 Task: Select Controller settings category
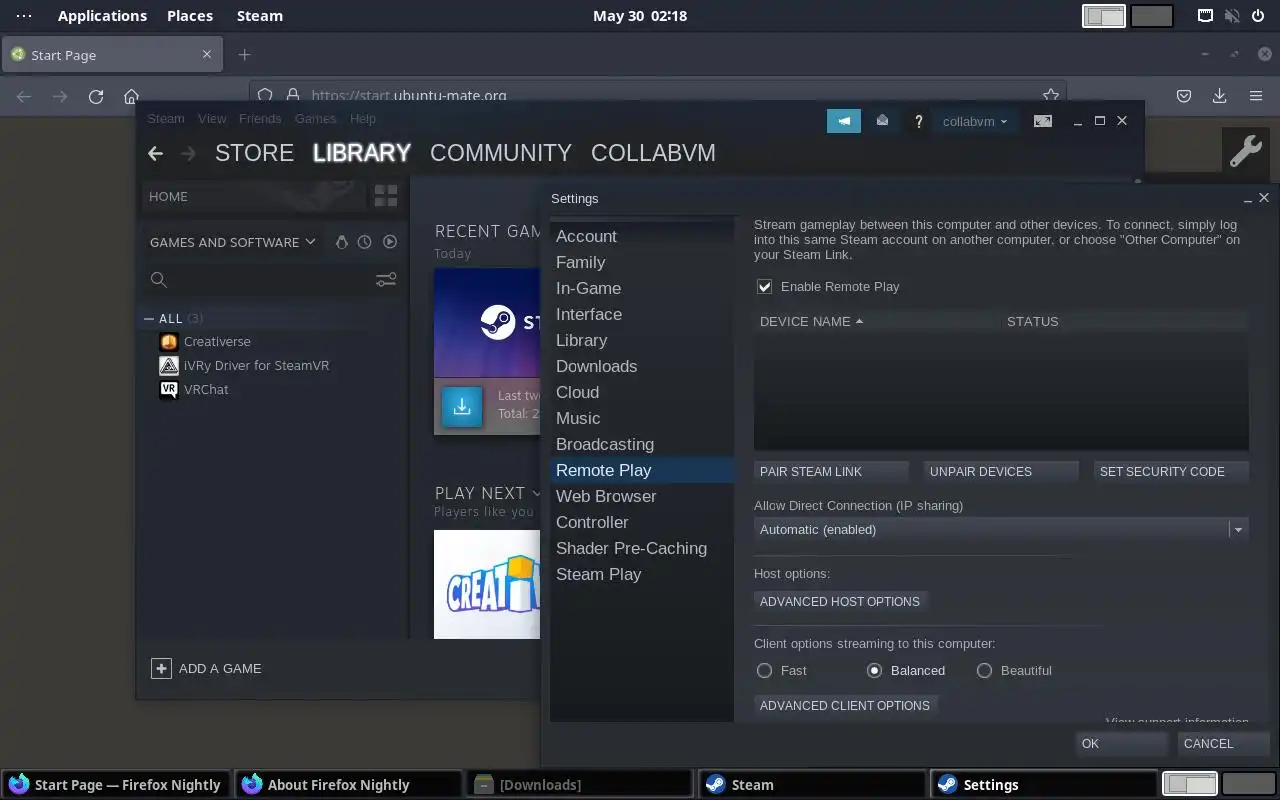tap(642, 522)
